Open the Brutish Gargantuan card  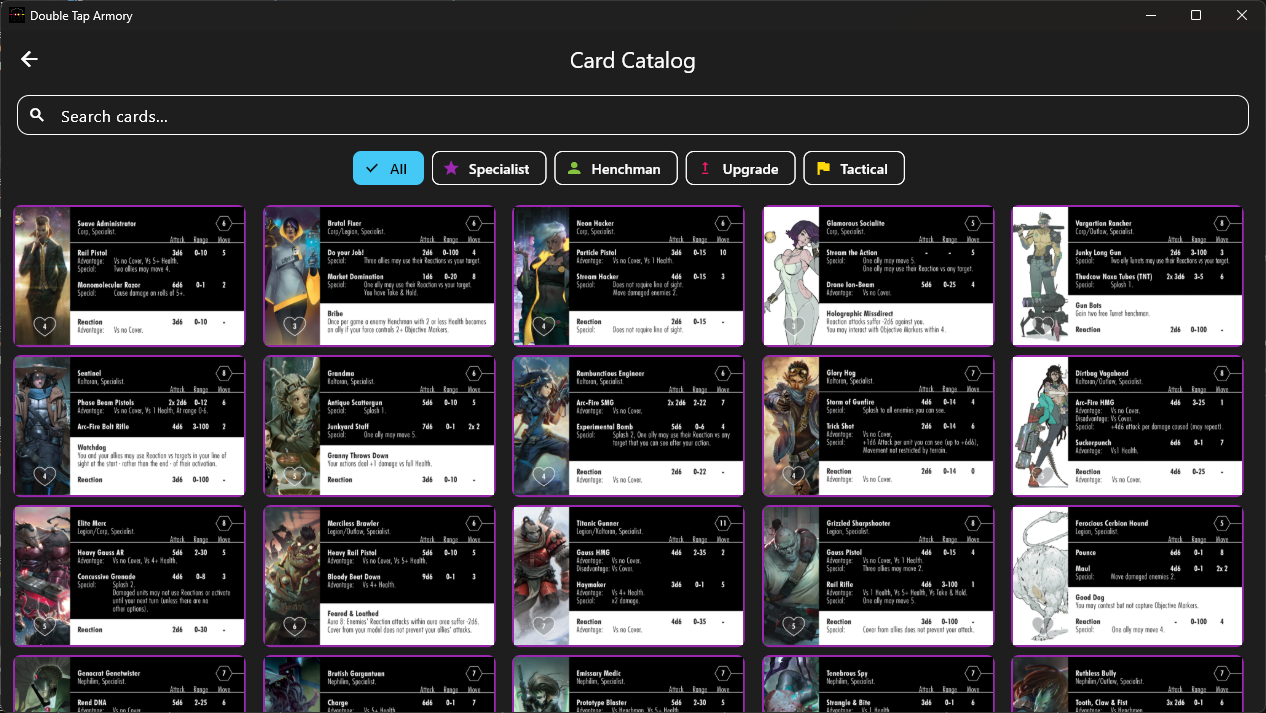pyautogui.click(x=379, y=684)
